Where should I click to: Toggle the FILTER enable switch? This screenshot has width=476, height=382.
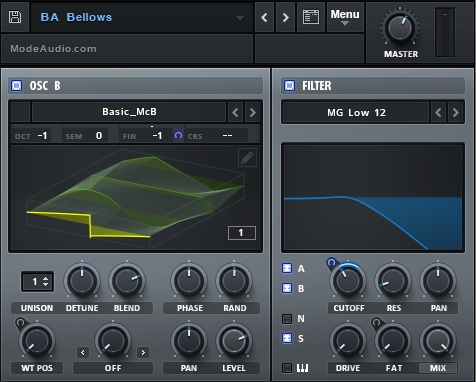click(289, 86)
